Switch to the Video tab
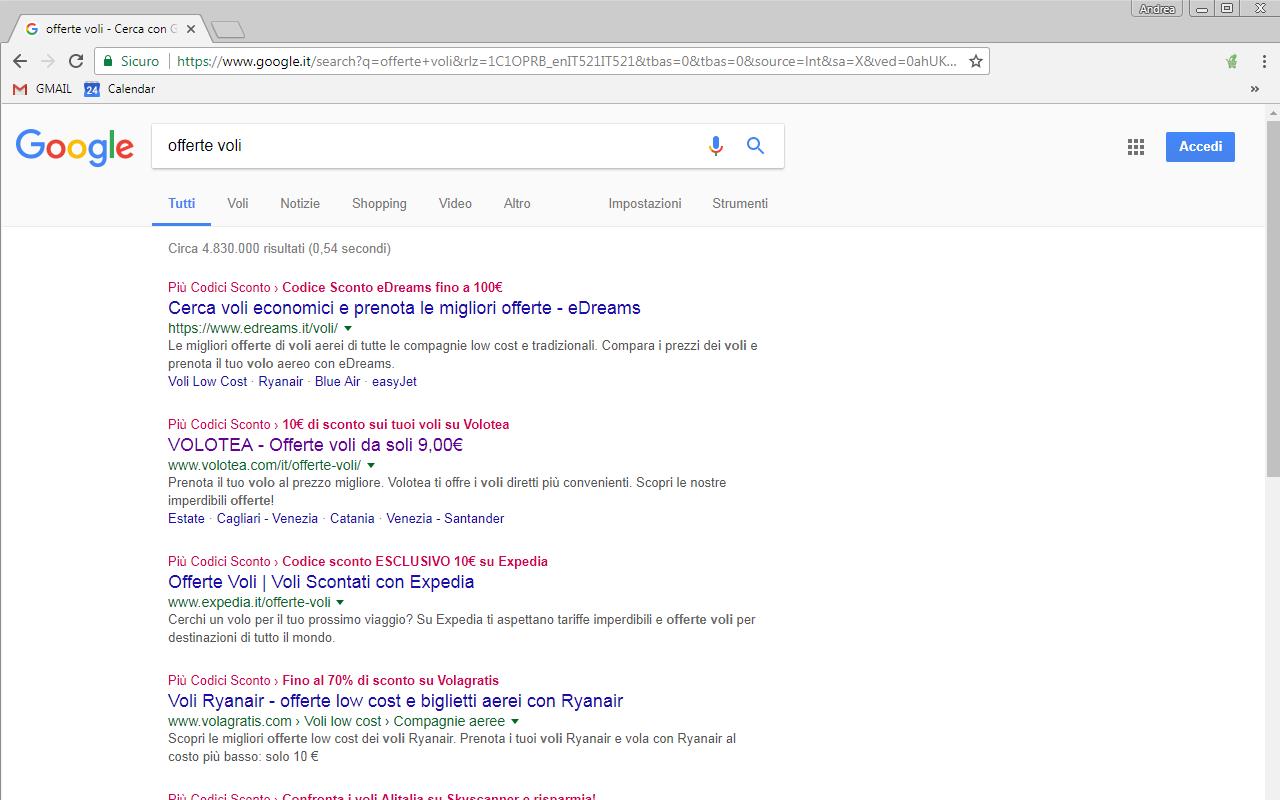 [455, 203]
